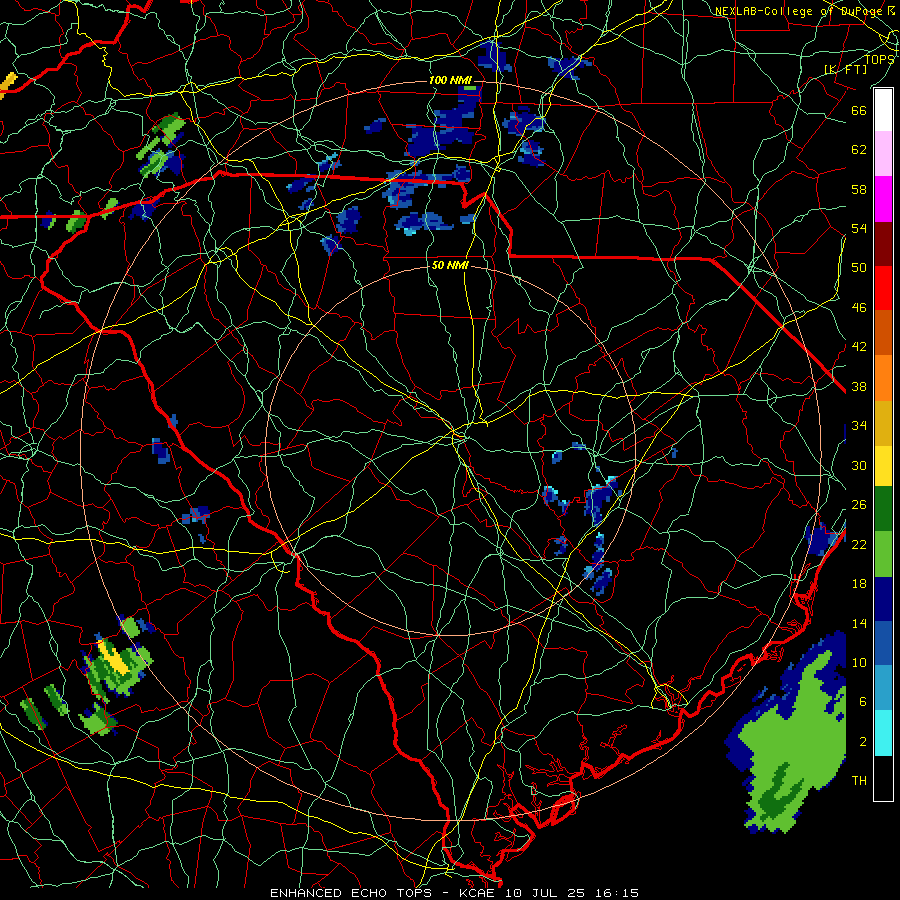
Task: Select the bright red legend swatch
Action: click(883, 288)
